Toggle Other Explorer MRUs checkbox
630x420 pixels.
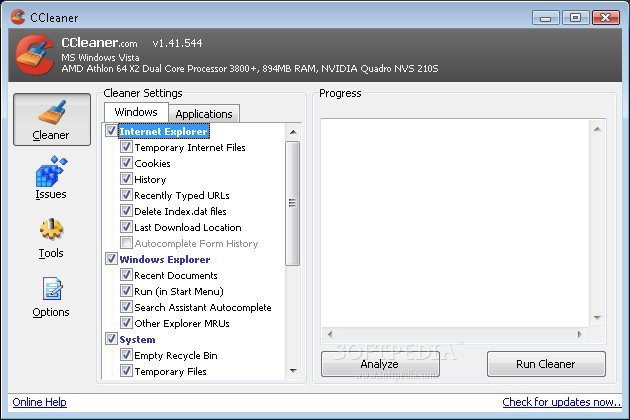[126, 323]
